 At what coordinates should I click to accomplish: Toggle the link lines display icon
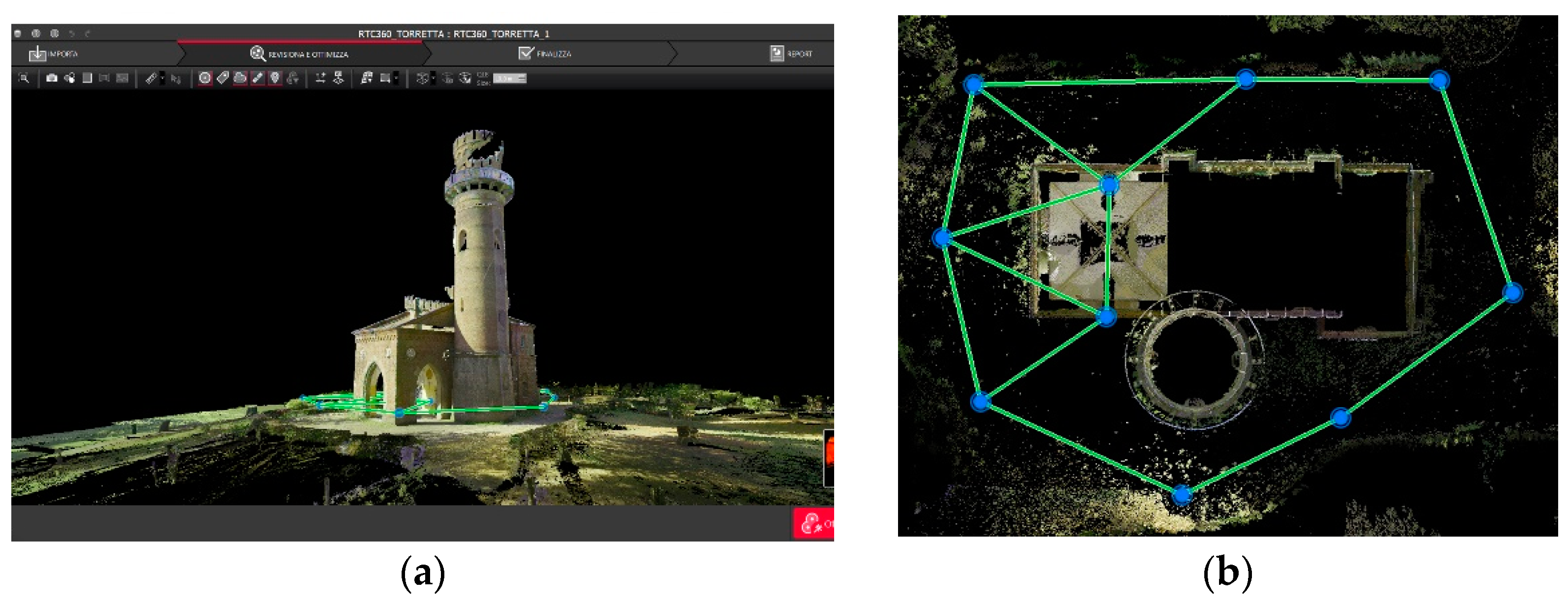click(258, 78)
